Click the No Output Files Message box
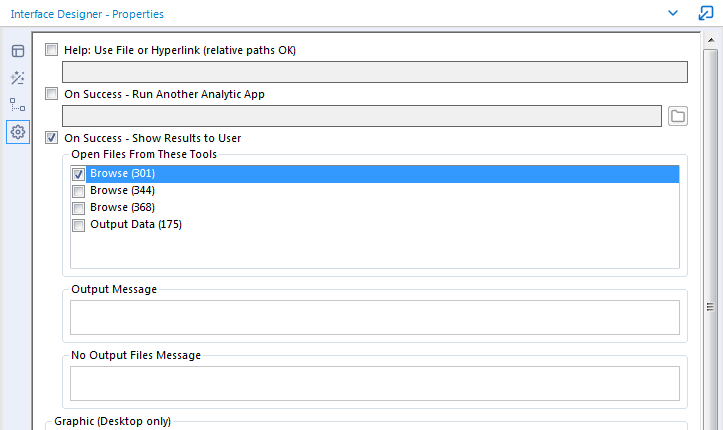Screen dimensions: 723x430 coord(374,383)
